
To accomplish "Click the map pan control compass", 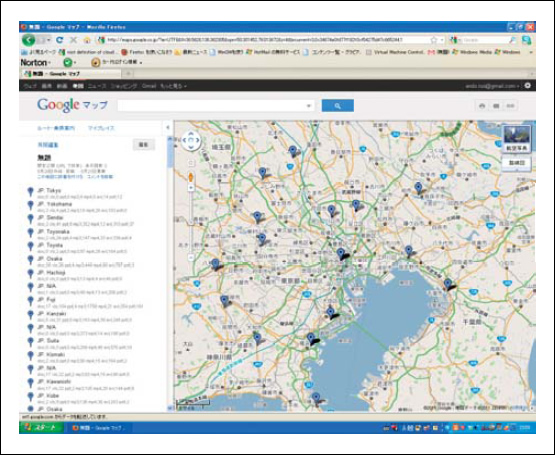I will (x=191, y=141).
